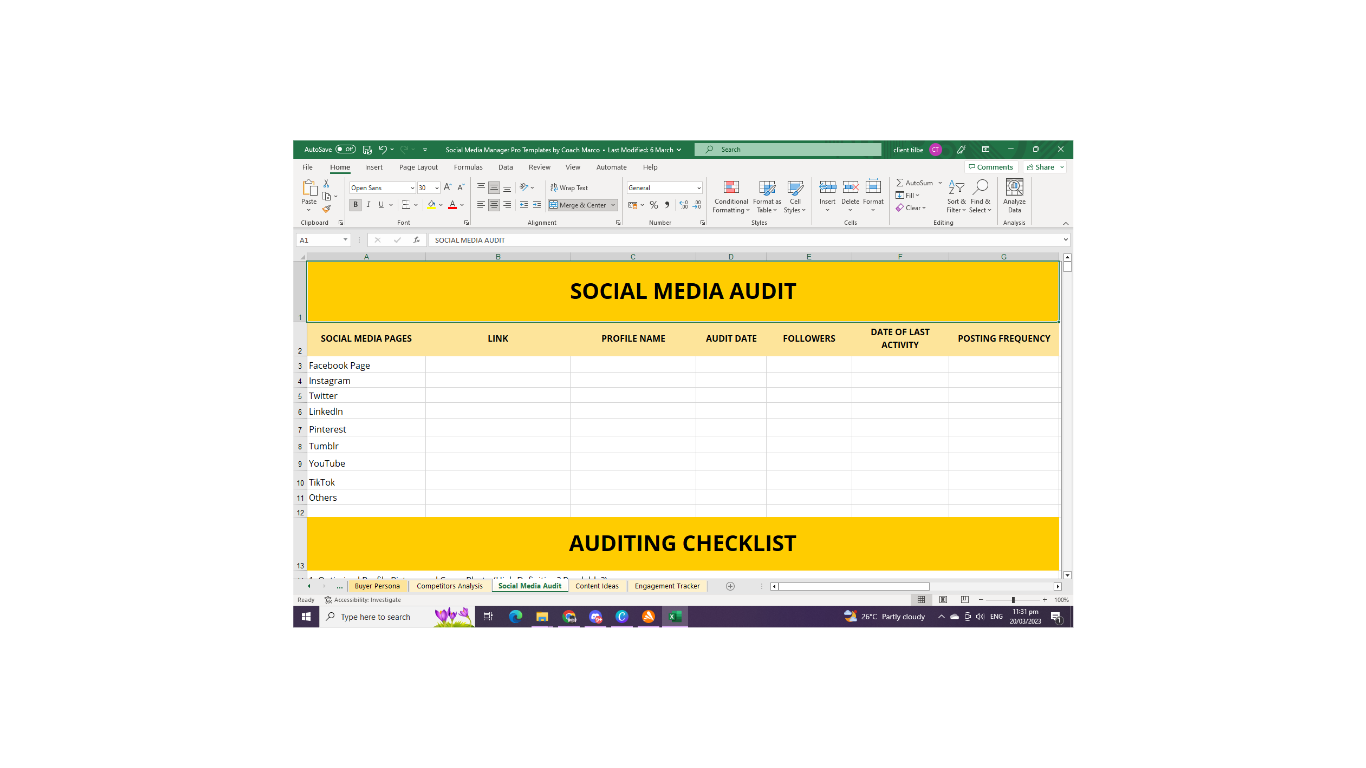Apply the yellow fill color
The height and width of the screenshot is (768, 1366).
pyautogui.click(x=432, y=205)
